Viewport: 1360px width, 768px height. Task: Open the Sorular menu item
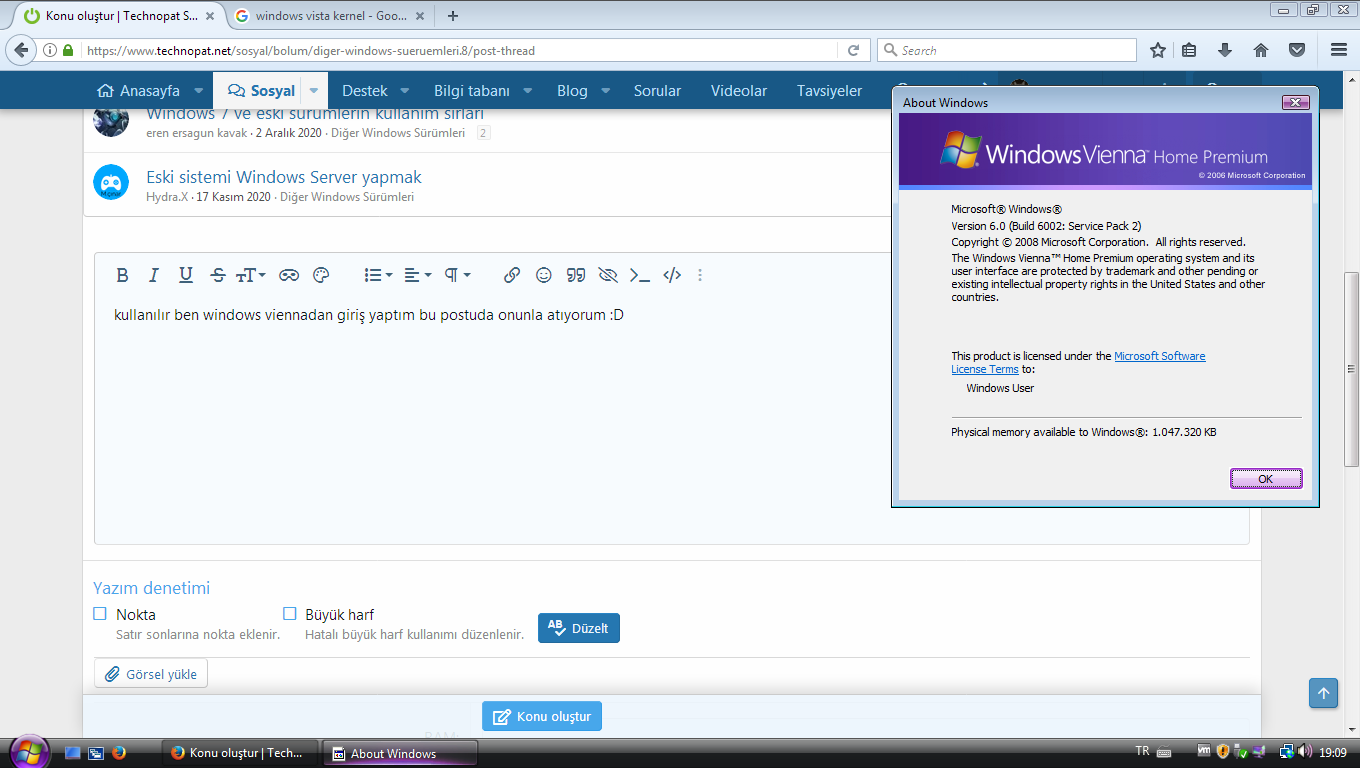click(657, 91)
